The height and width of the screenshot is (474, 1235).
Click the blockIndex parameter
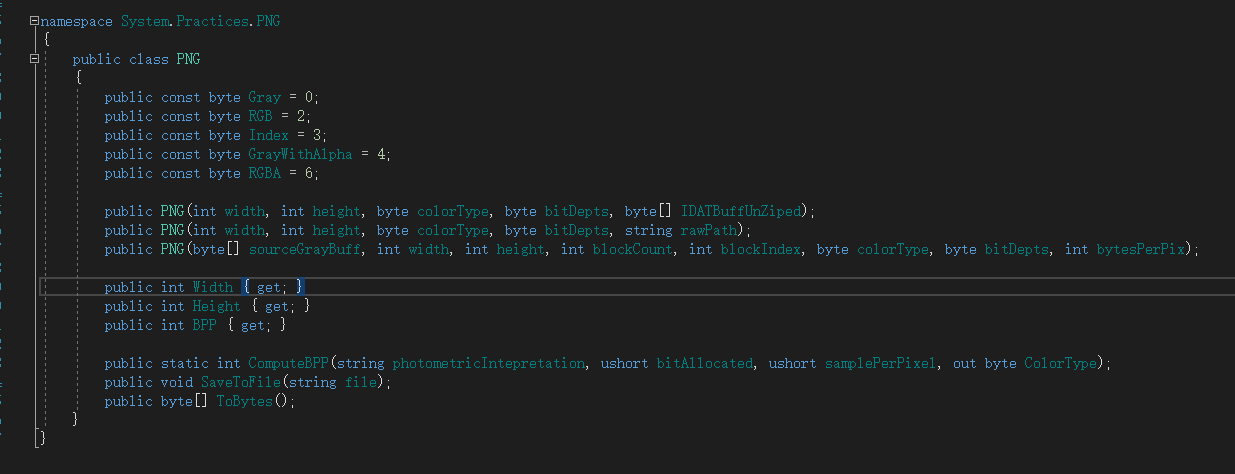click(760, 249)
